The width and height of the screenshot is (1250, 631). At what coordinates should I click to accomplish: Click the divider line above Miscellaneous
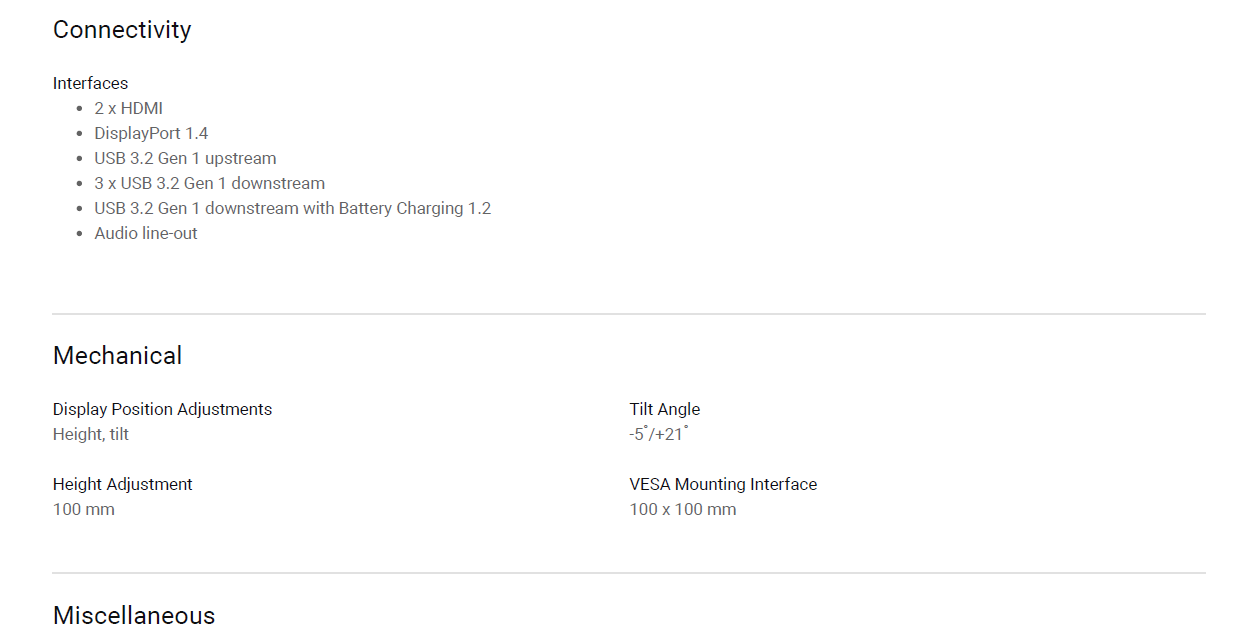[629, 573]
